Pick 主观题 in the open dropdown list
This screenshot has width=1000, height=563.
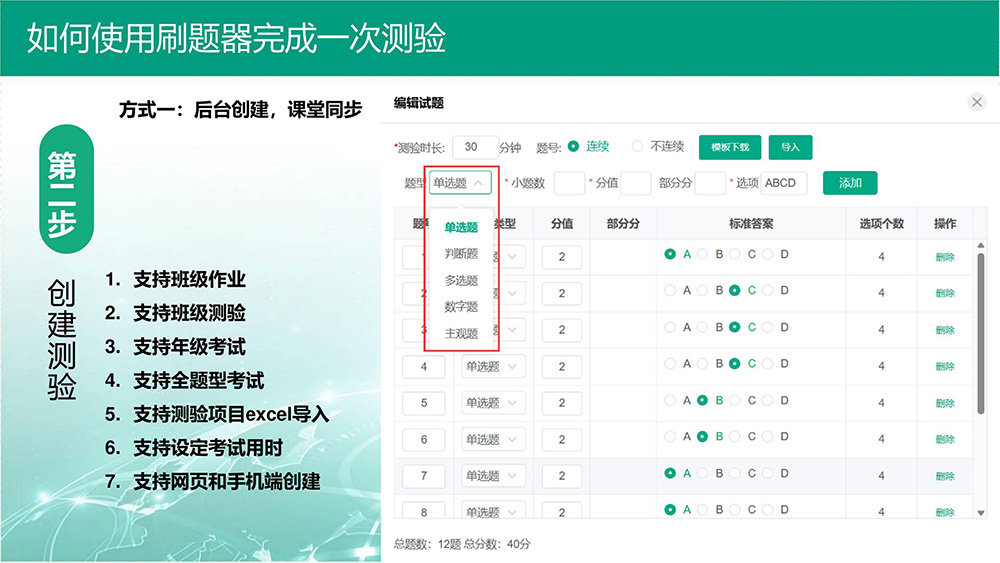click(461, 334)
